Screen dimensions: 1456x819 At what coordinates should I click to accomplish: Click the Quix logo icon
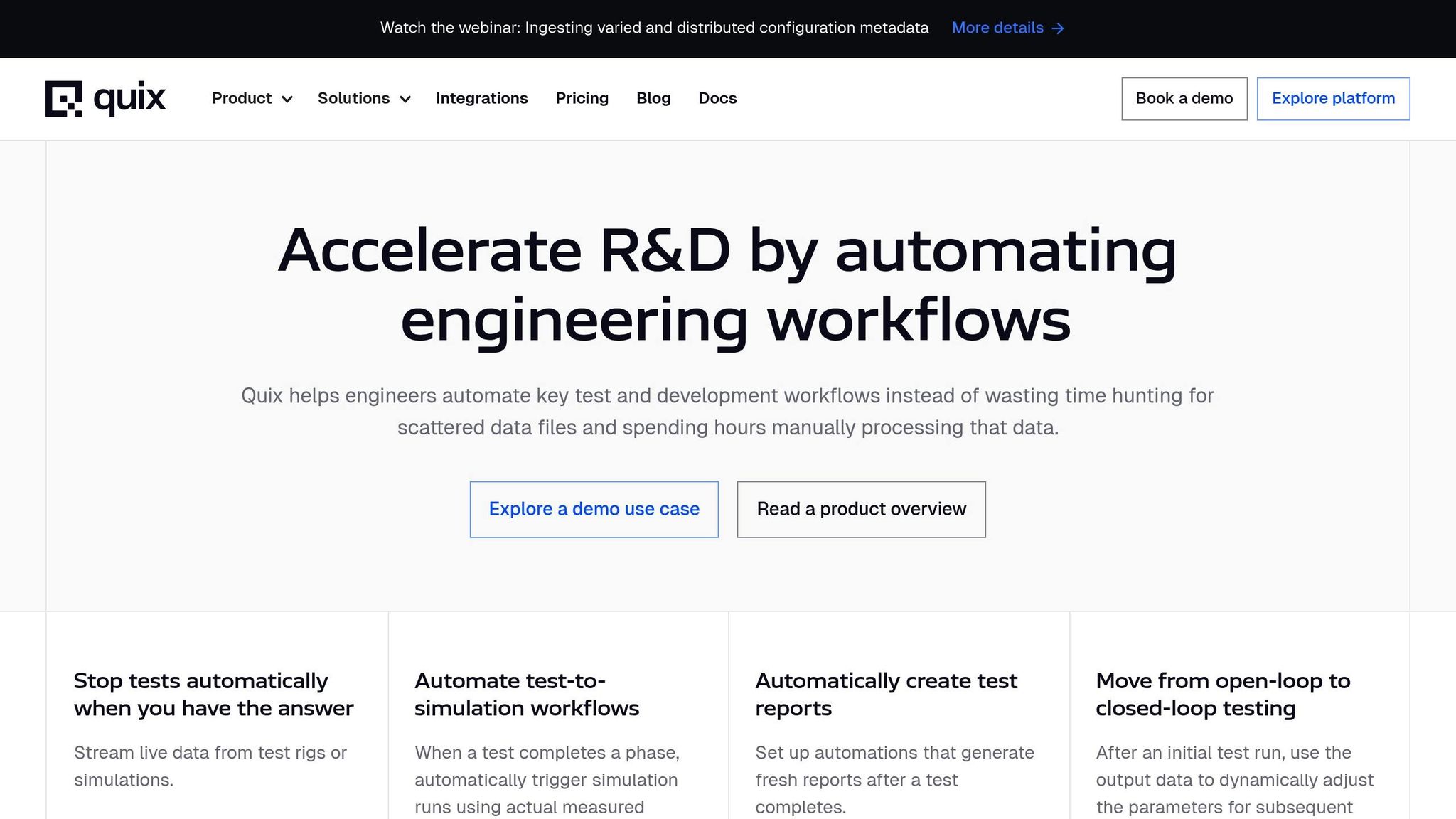(x=63, y=99)
